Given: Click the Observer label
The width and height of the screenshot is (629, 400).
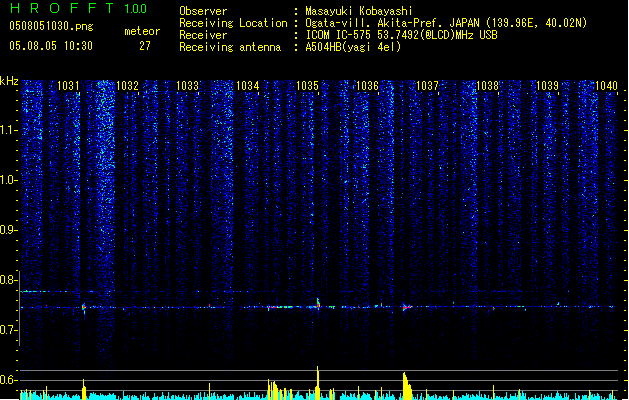Looking at the screenshot, I should coord(203,11).
